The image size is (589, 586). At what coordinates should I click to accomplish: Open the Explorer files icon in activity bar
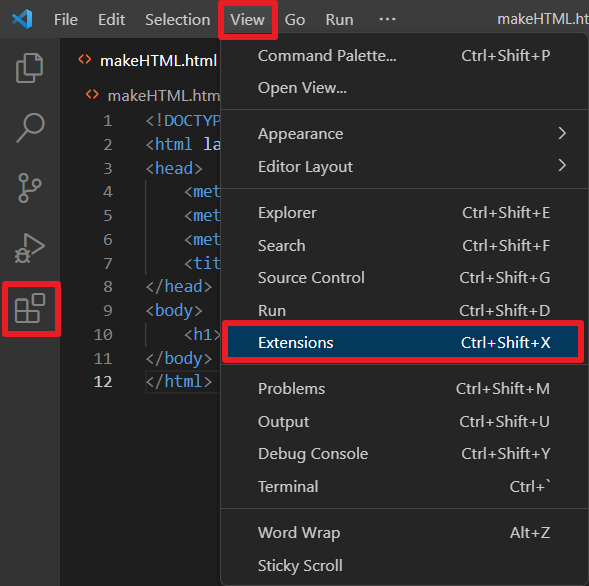pos(30,68)
